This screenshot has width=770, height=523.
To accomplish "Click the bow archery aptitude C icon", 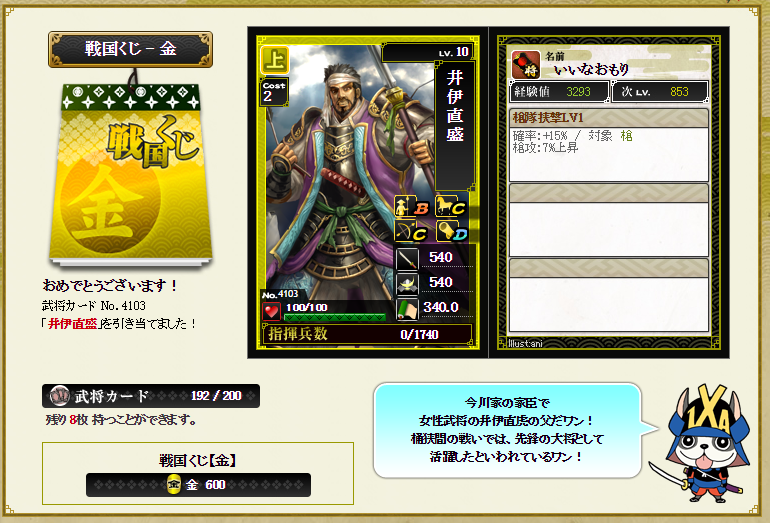I will pyautogui.click(x=412, y=231).
